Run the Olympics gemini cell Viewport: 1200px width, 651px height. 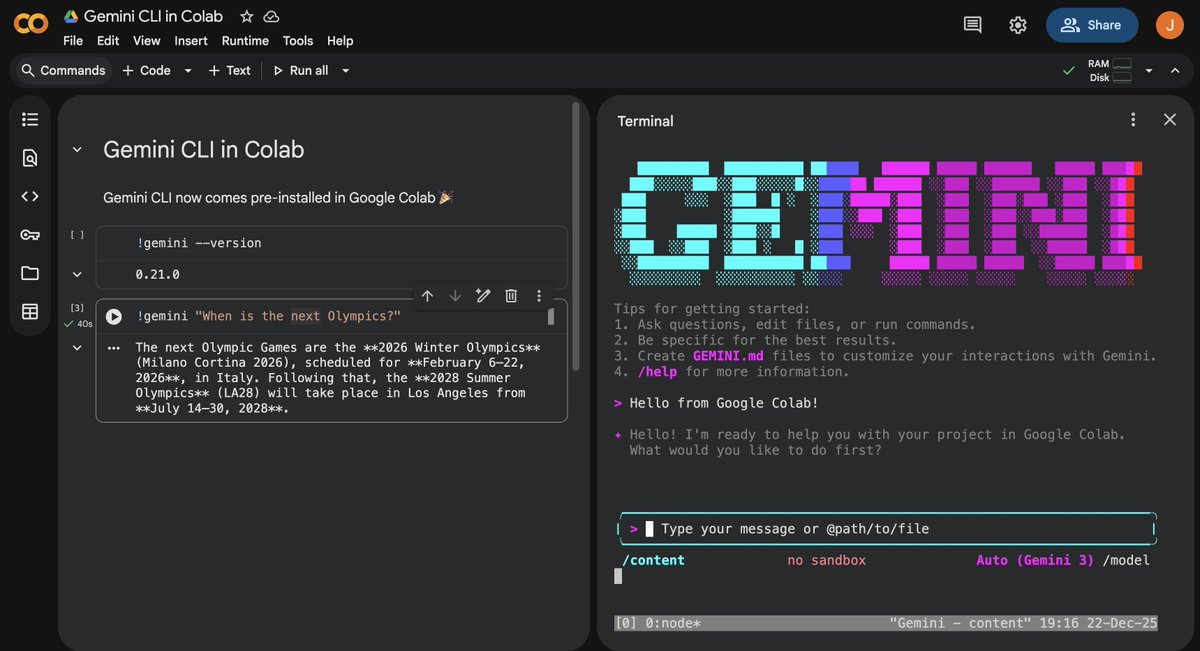click(114, 316)
